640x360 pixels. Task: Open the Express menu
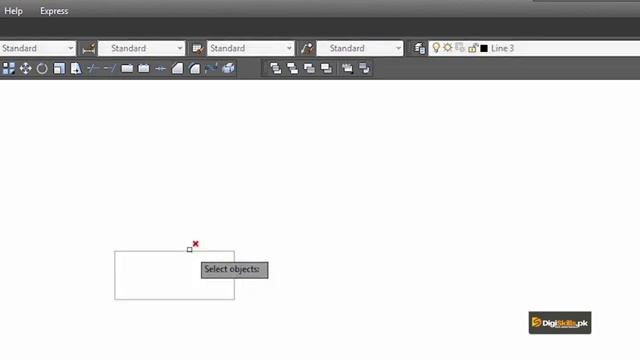pos(54,11)
